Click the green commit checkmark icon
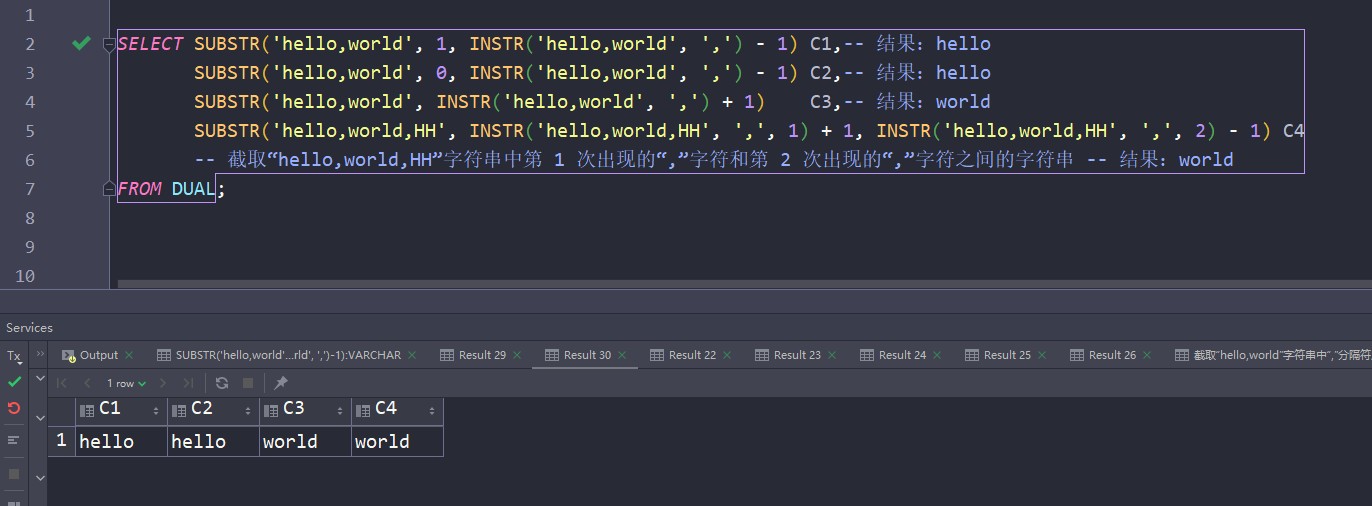The image size is (1372, 506). 14,382
